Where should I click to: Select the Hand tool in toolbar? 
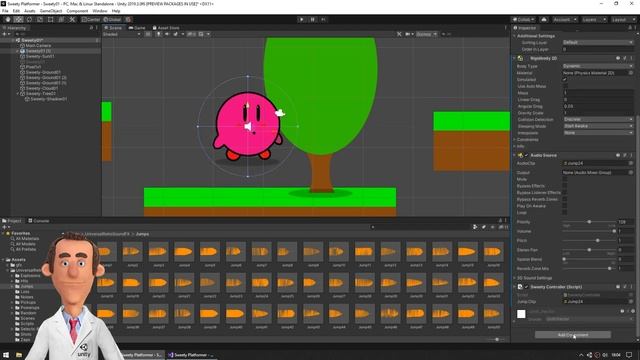pos(7,19)
